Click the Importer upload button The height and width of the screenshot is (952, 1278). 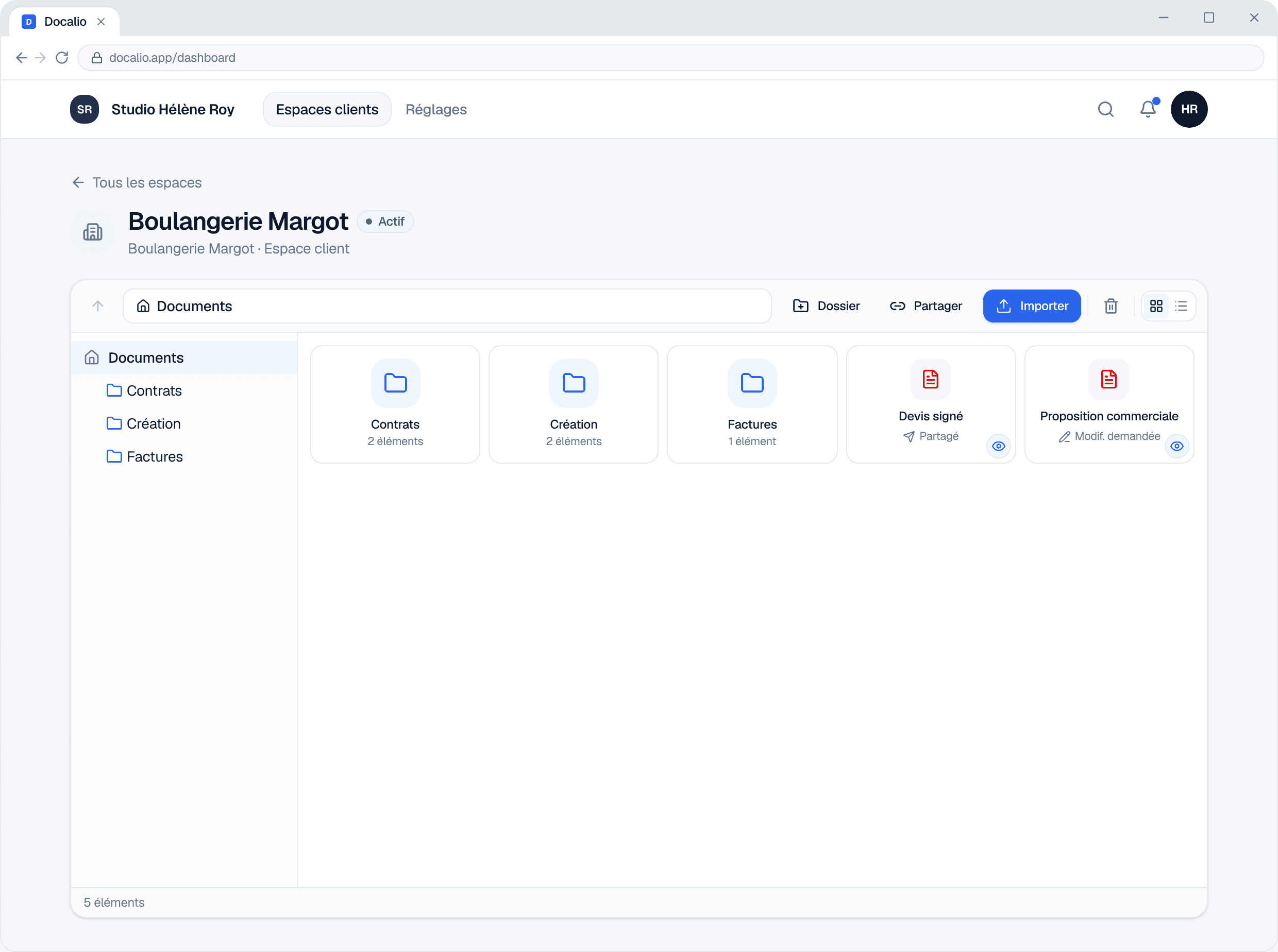click(1031, 306)
